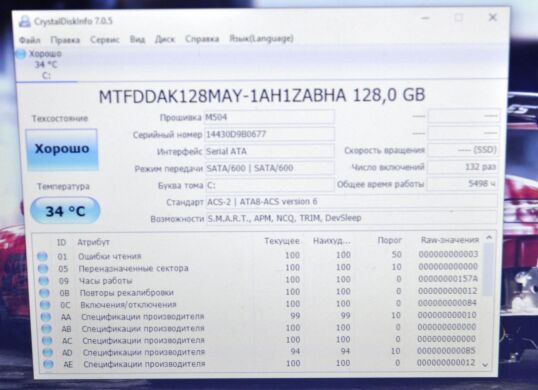538x390 pixels.
Task: Click the drive model title MTFDDAK128MAY-1AH1ZABHA
Action: tap(222, 96)
